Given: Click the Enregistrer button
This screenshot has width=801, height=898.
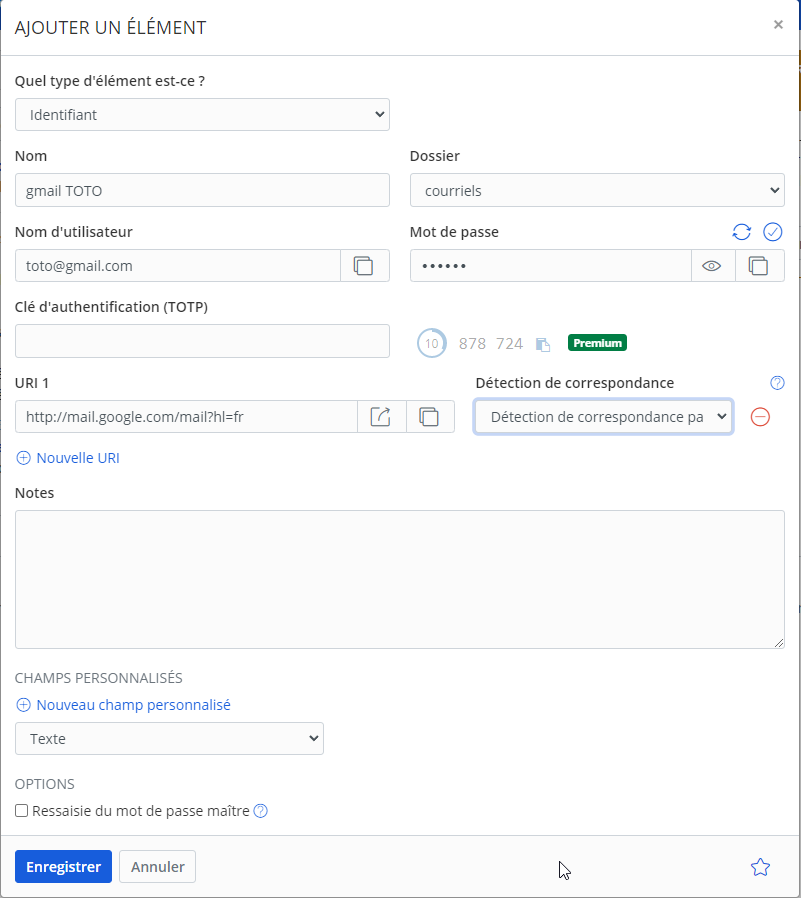Looking at the screenshot, I should click(x=64, y=867).
